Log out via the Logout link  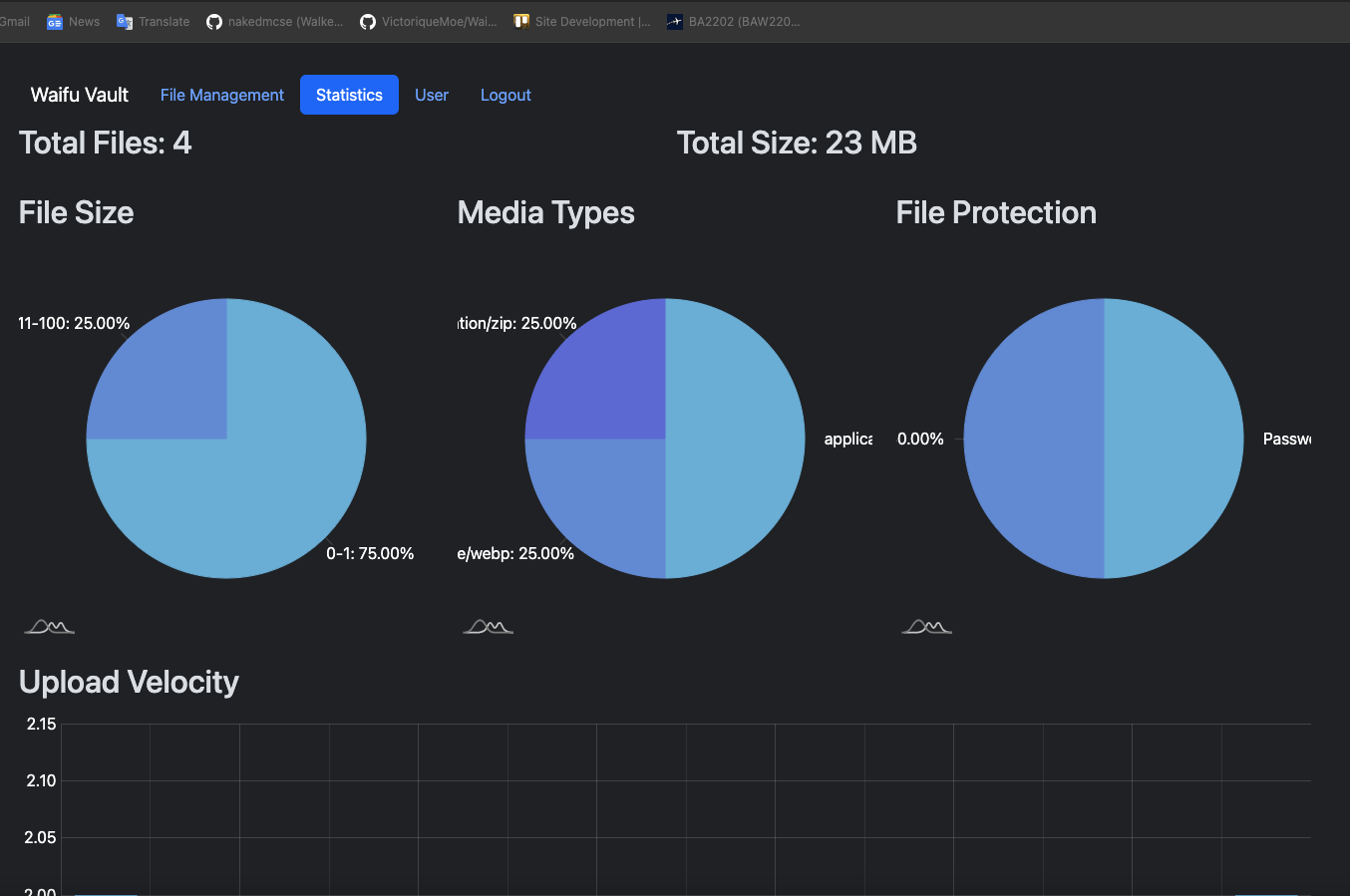[506, 95]
